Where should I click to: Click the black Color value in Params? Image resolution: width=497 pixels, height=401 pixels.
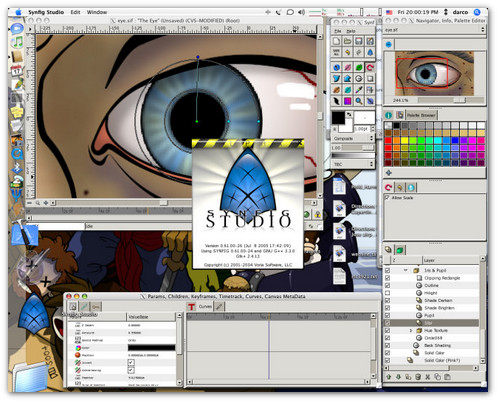click(151, 348)
